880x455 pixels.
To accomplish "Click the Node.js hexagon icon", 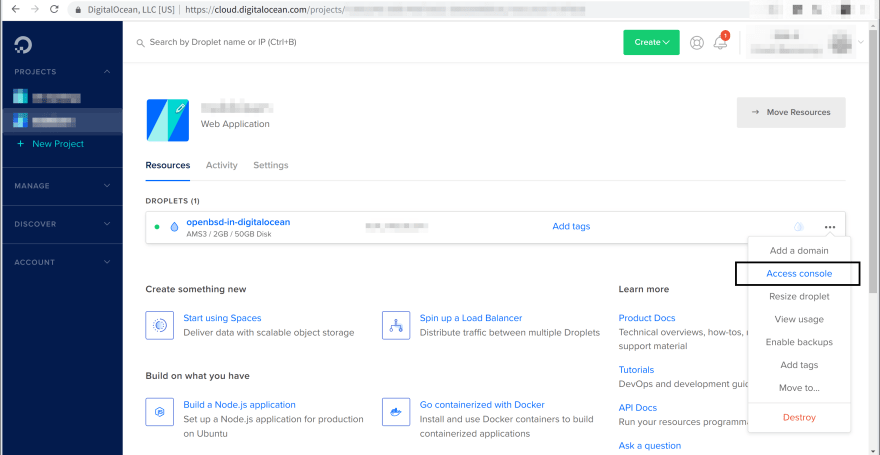I will [159, 412].
